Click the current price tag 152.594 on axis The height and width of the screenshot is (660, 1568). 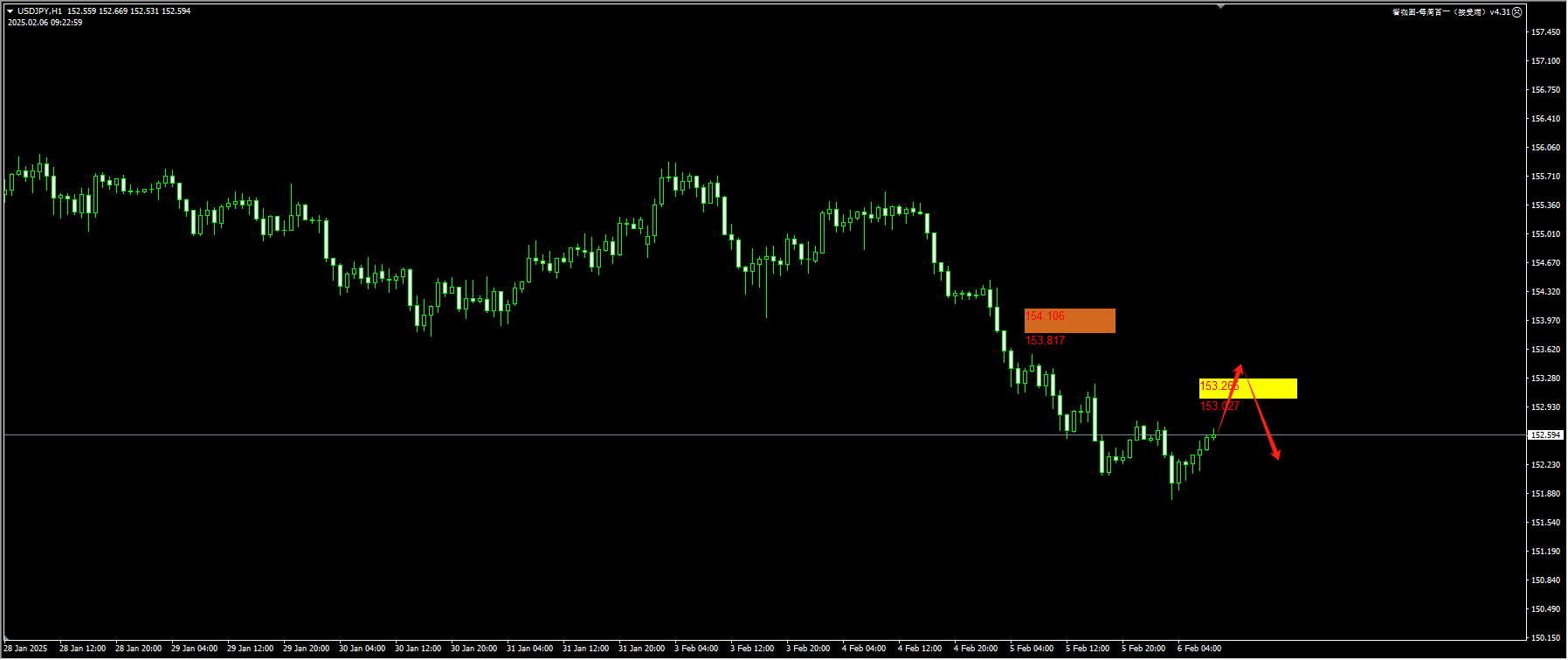pos(1544,435)
